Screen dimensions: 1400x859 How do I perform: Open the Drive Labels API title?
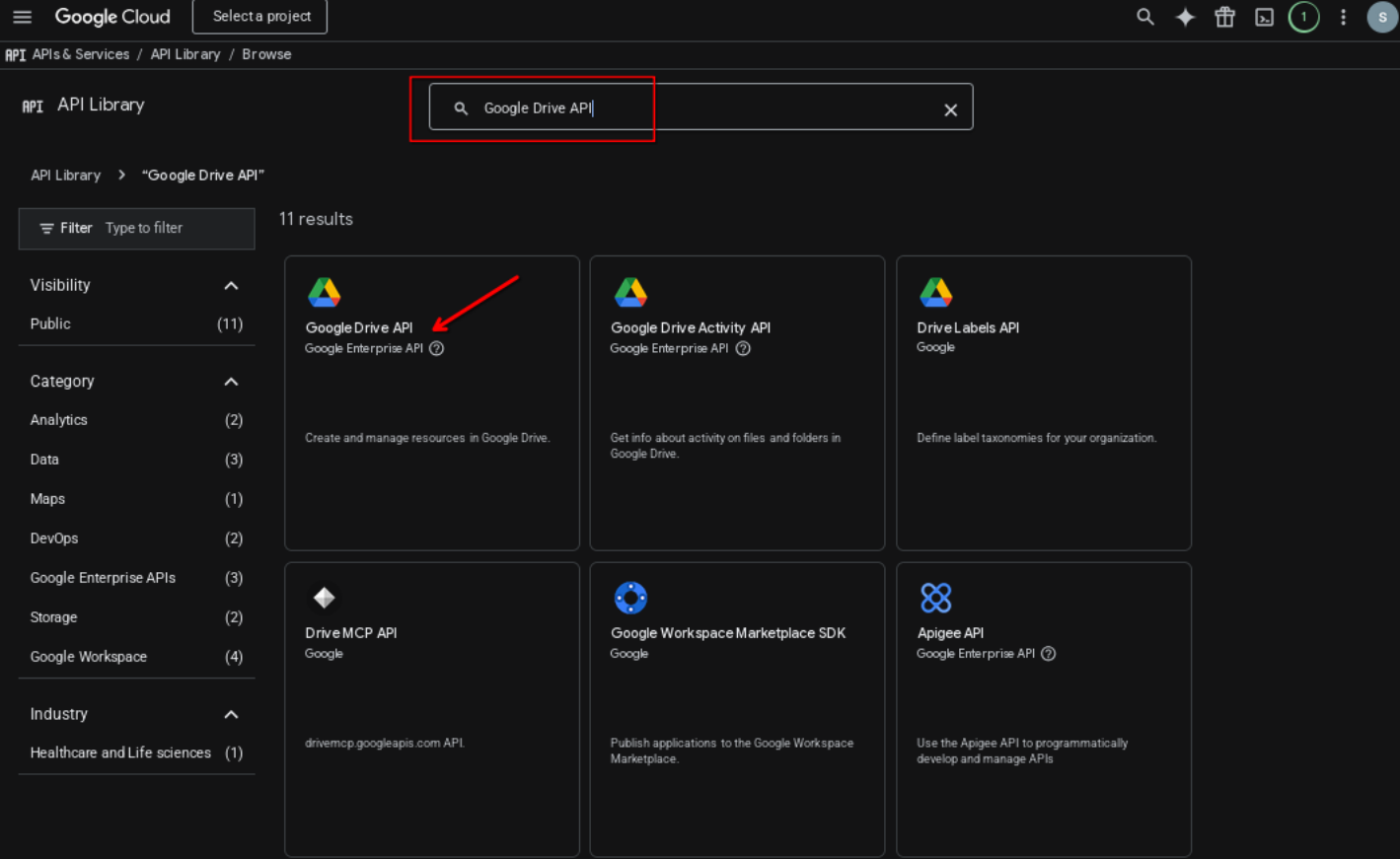pos(968,327)
